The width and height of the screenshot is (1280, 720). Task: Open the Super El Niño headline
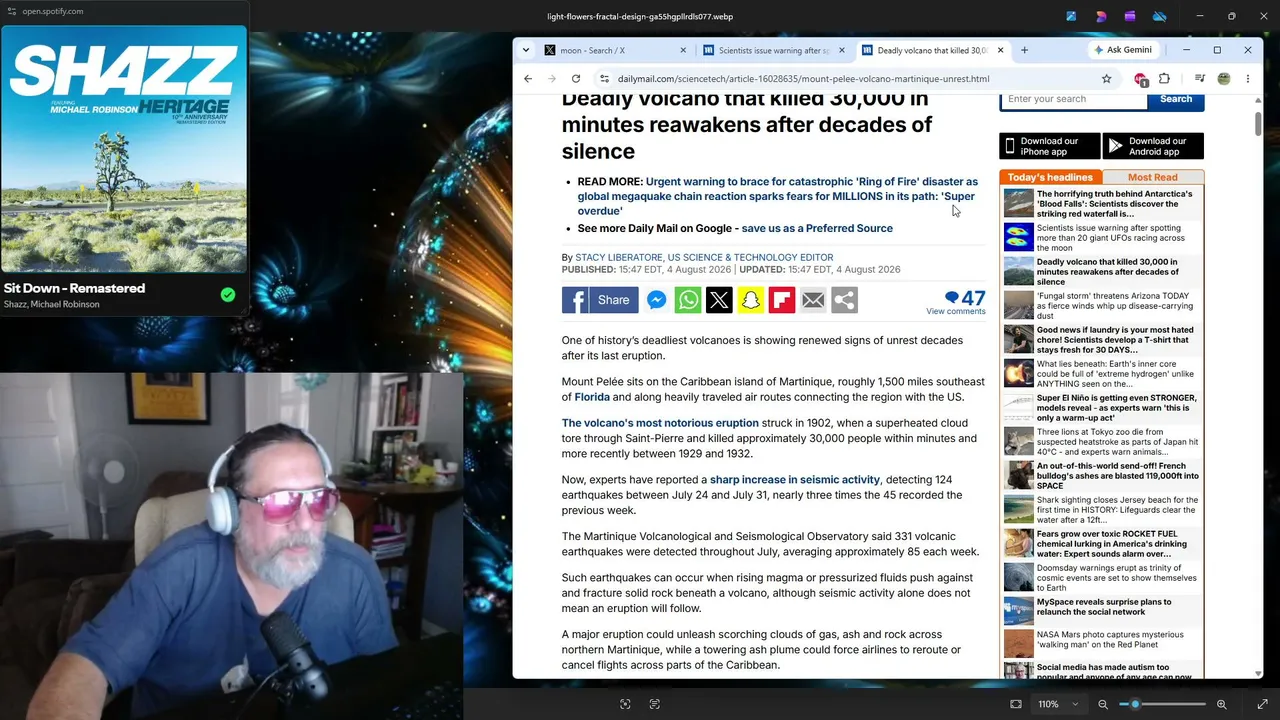1117,408
